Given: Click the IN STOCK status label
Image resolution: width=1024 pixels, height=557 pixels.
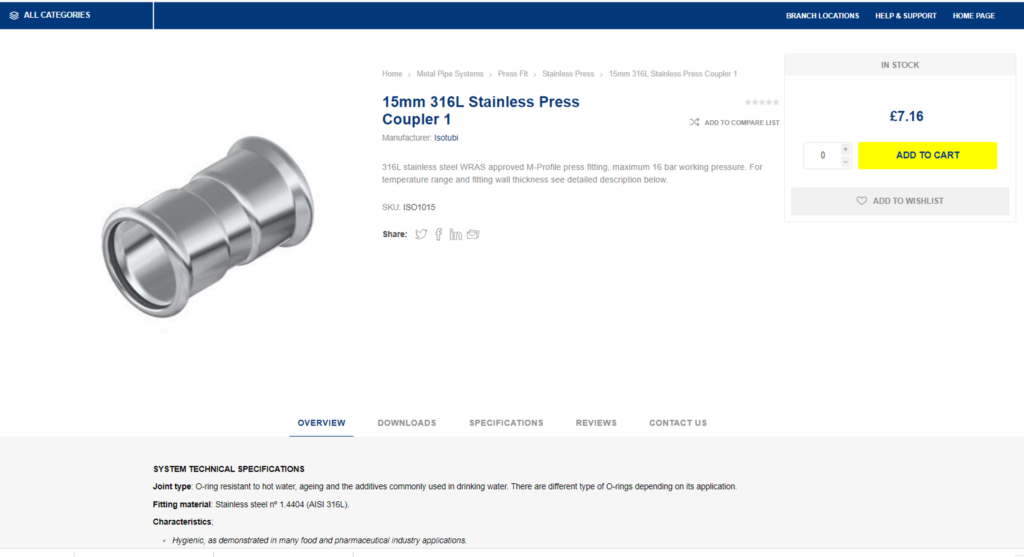Looking at the screenshot, I should coord(900,65).
